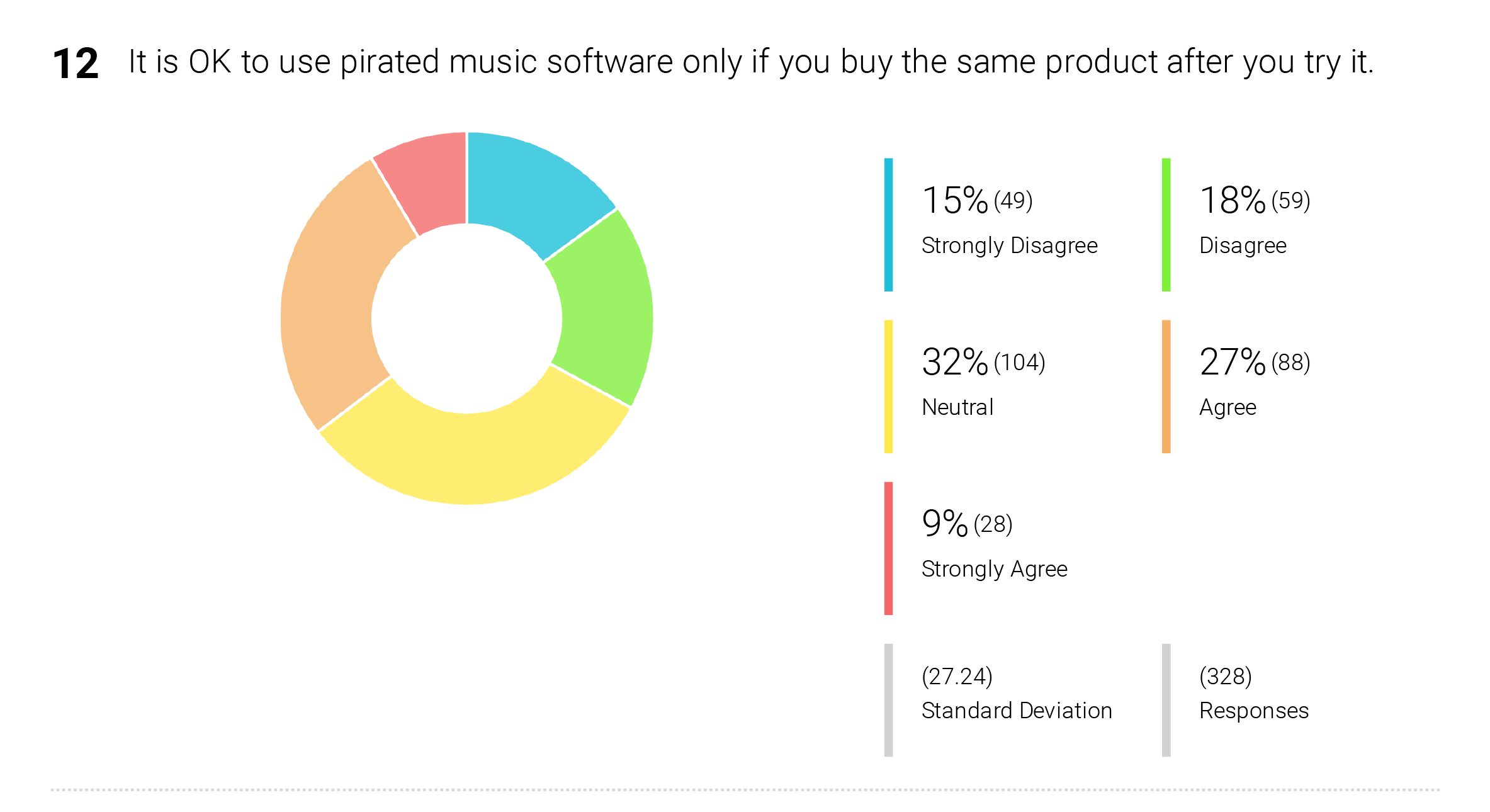Click the Neutral legend label
Image resolution: width=1490 pixels, height=812 pixels.
957,407
